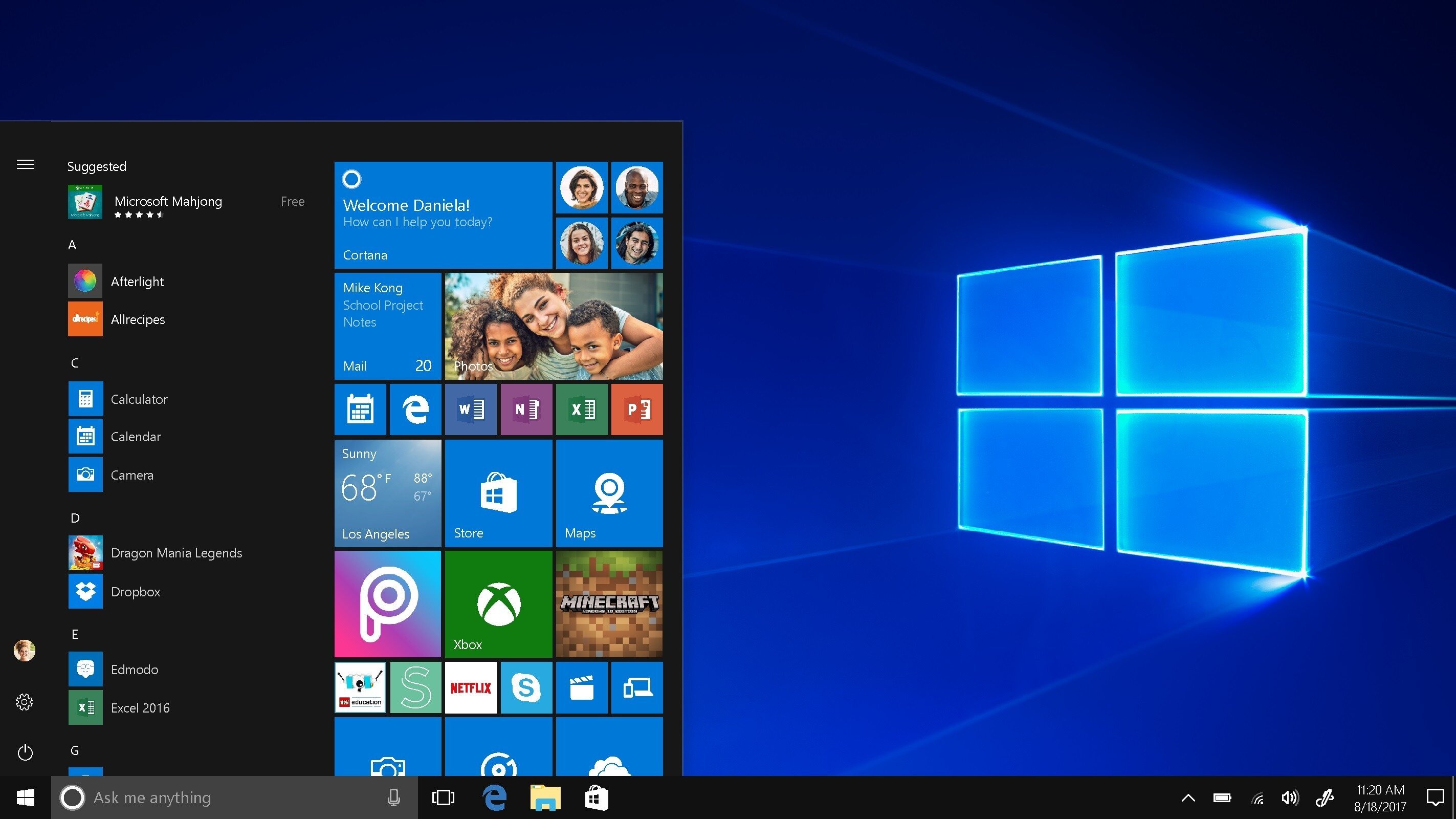Open Microsoft PowerPoint tile

[637, 410]
